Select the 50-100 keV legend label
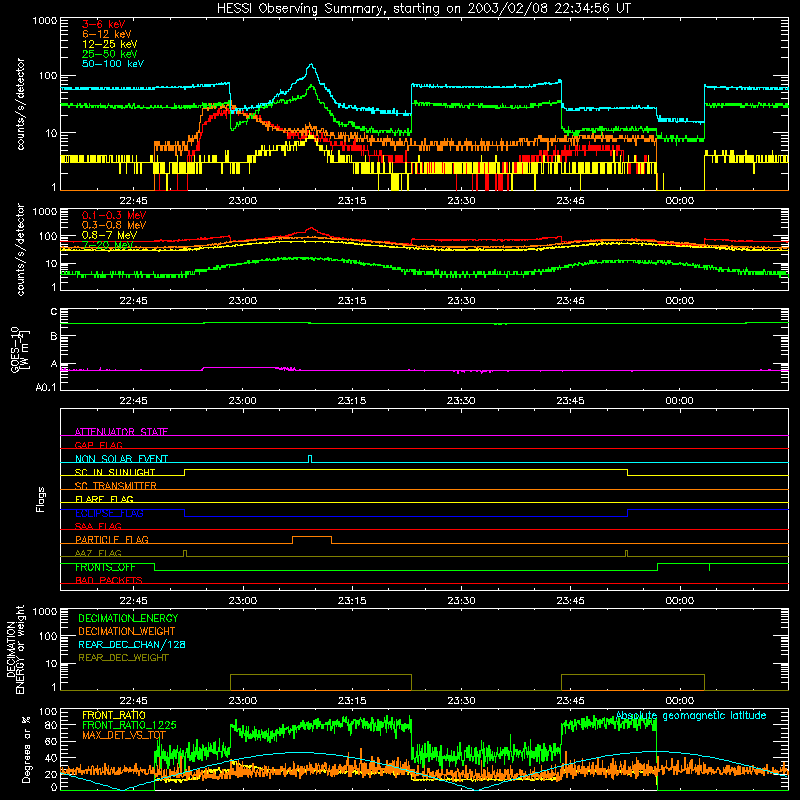 (113, 64)
